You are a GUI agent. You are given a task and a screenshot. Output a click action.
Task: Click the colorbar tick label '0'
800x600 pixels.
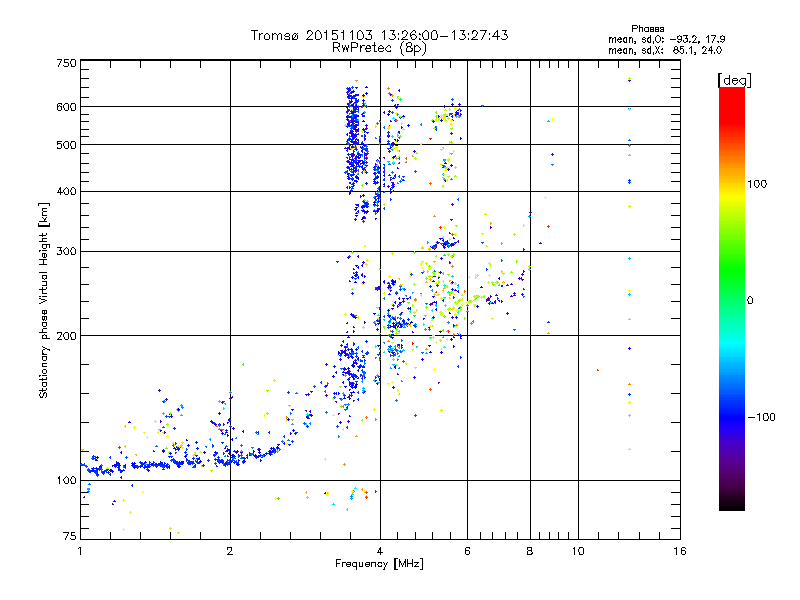point(750,300)
